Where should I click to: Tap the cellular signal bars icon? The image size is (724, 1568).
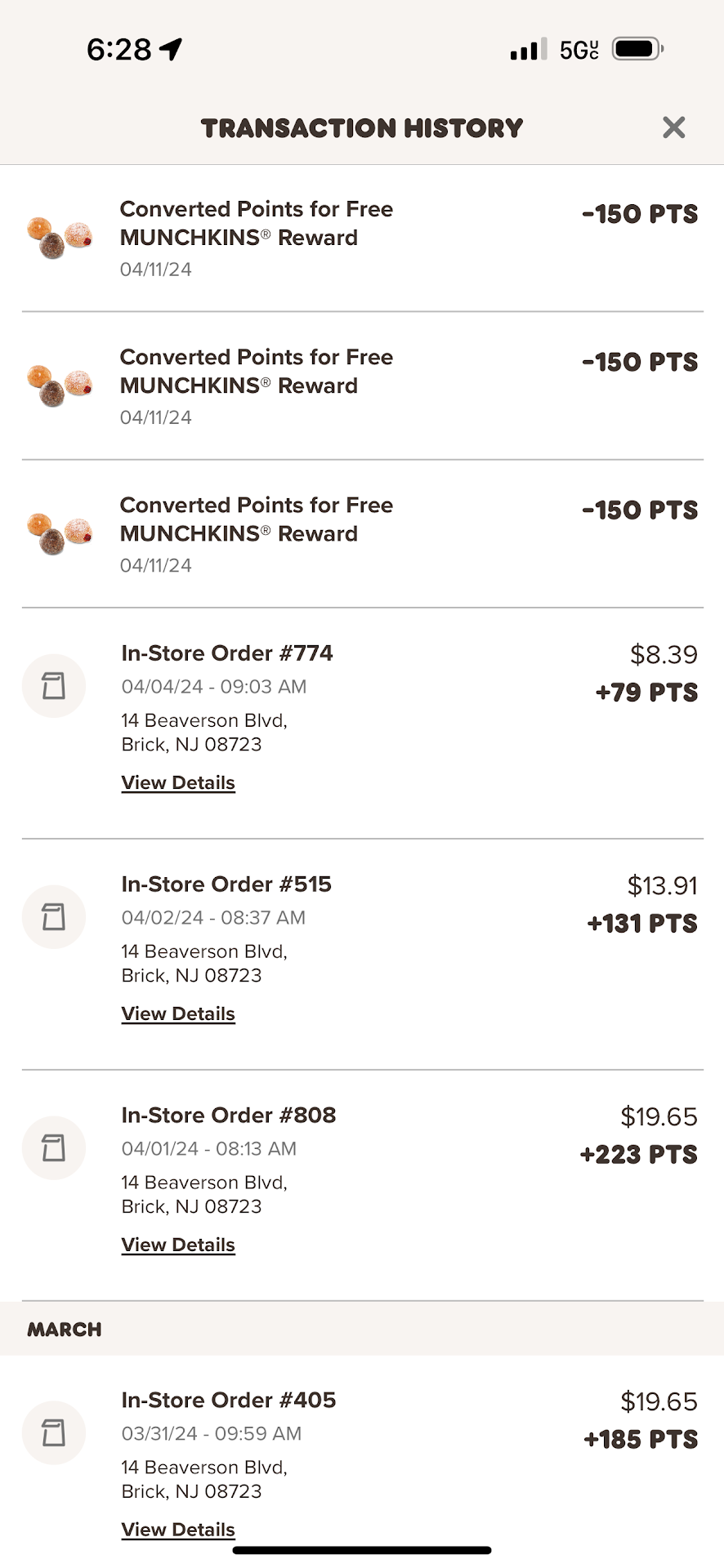pyautogui.click(x=528, y=50)
